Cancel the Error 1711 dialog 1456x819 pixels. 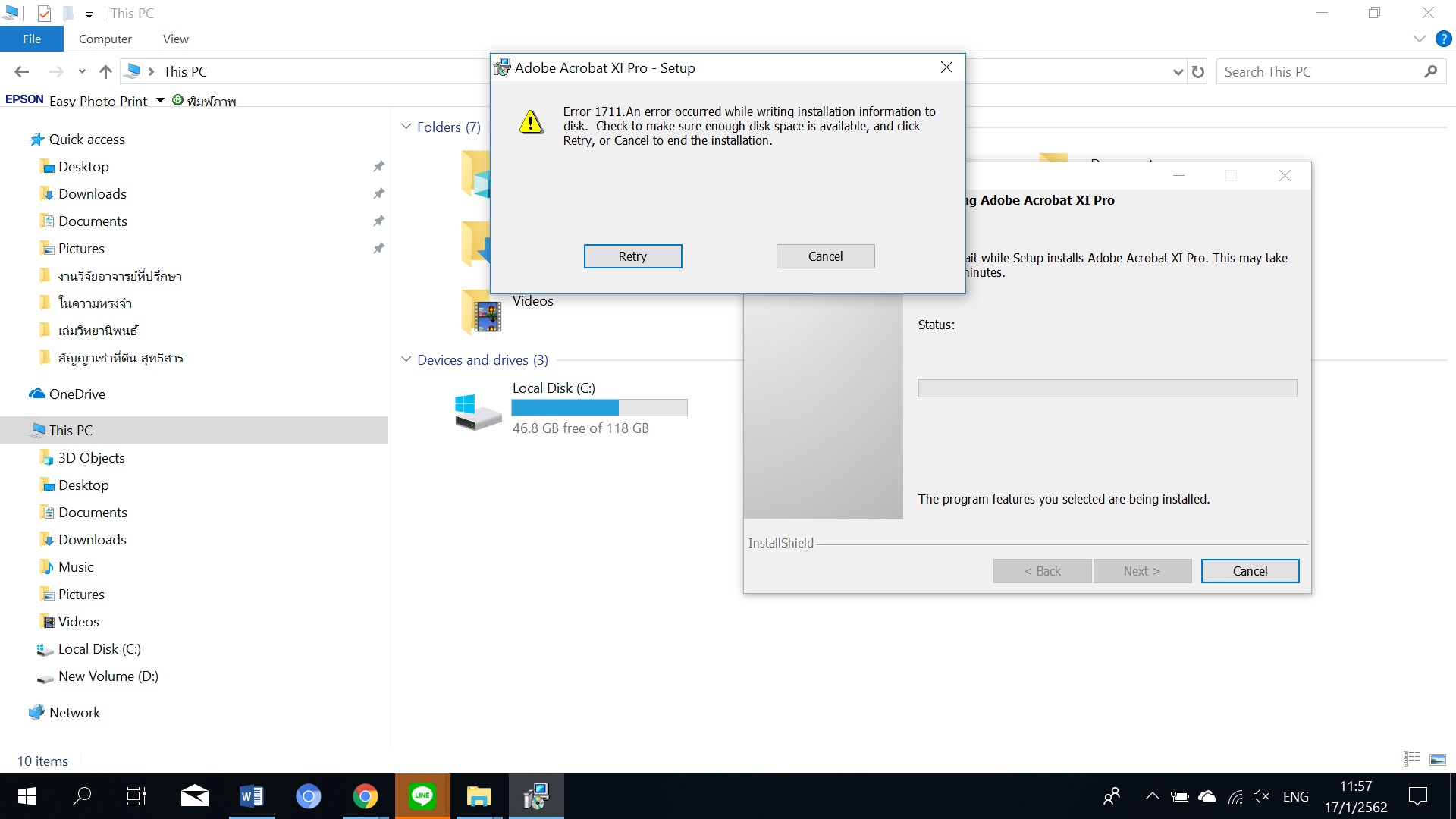click(825, 256)
